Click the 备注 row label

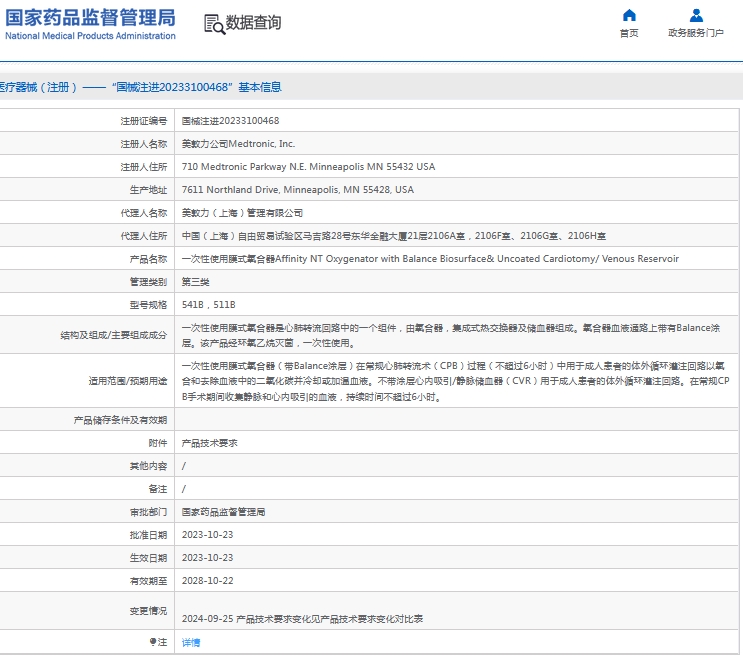[158, 489]
